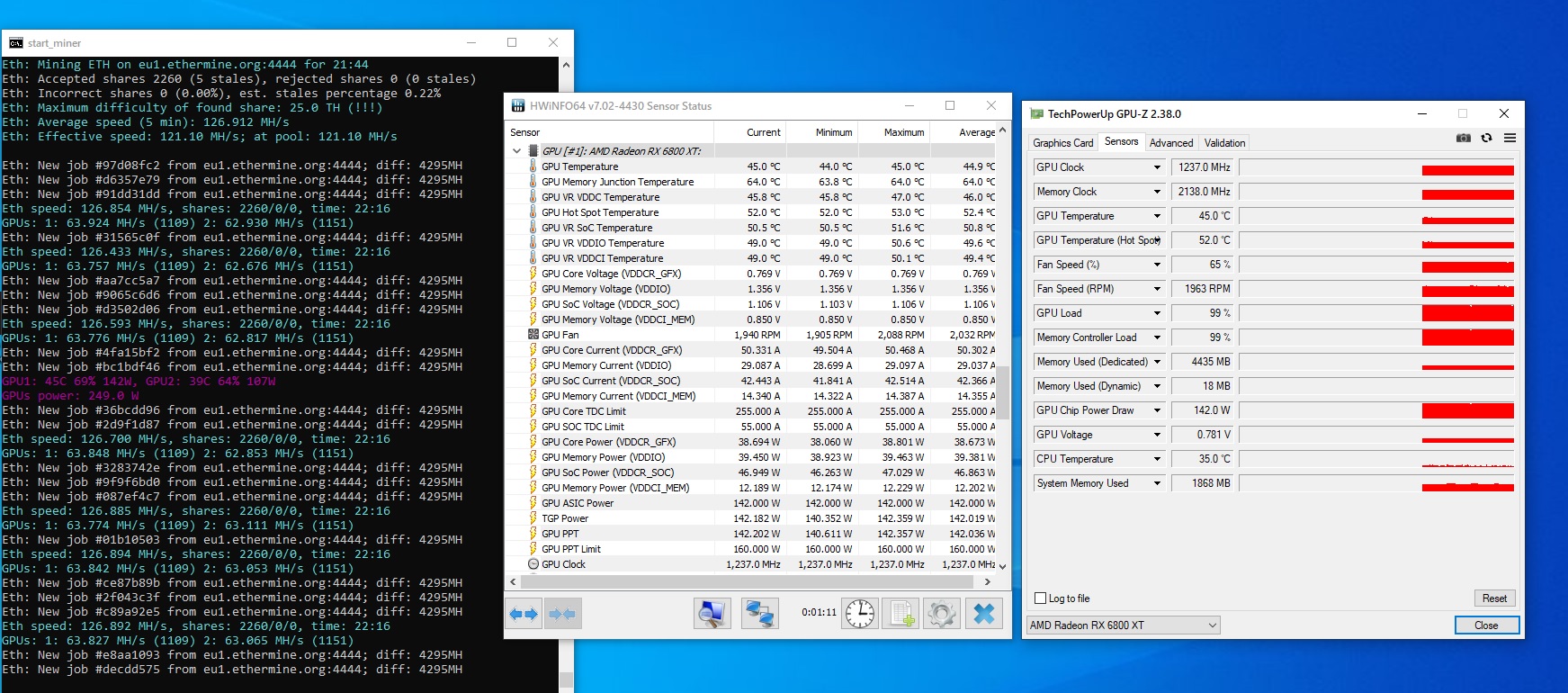Image resolution: width=1568 pixels, height=693 pixels.
Task: Click GPU ASIC Power row icon in HWiNFO
Action: 533,503
